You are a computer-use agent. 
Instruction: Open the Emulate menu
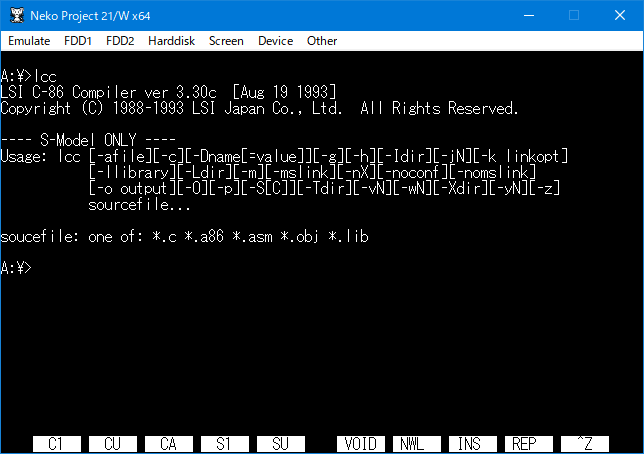29,41
